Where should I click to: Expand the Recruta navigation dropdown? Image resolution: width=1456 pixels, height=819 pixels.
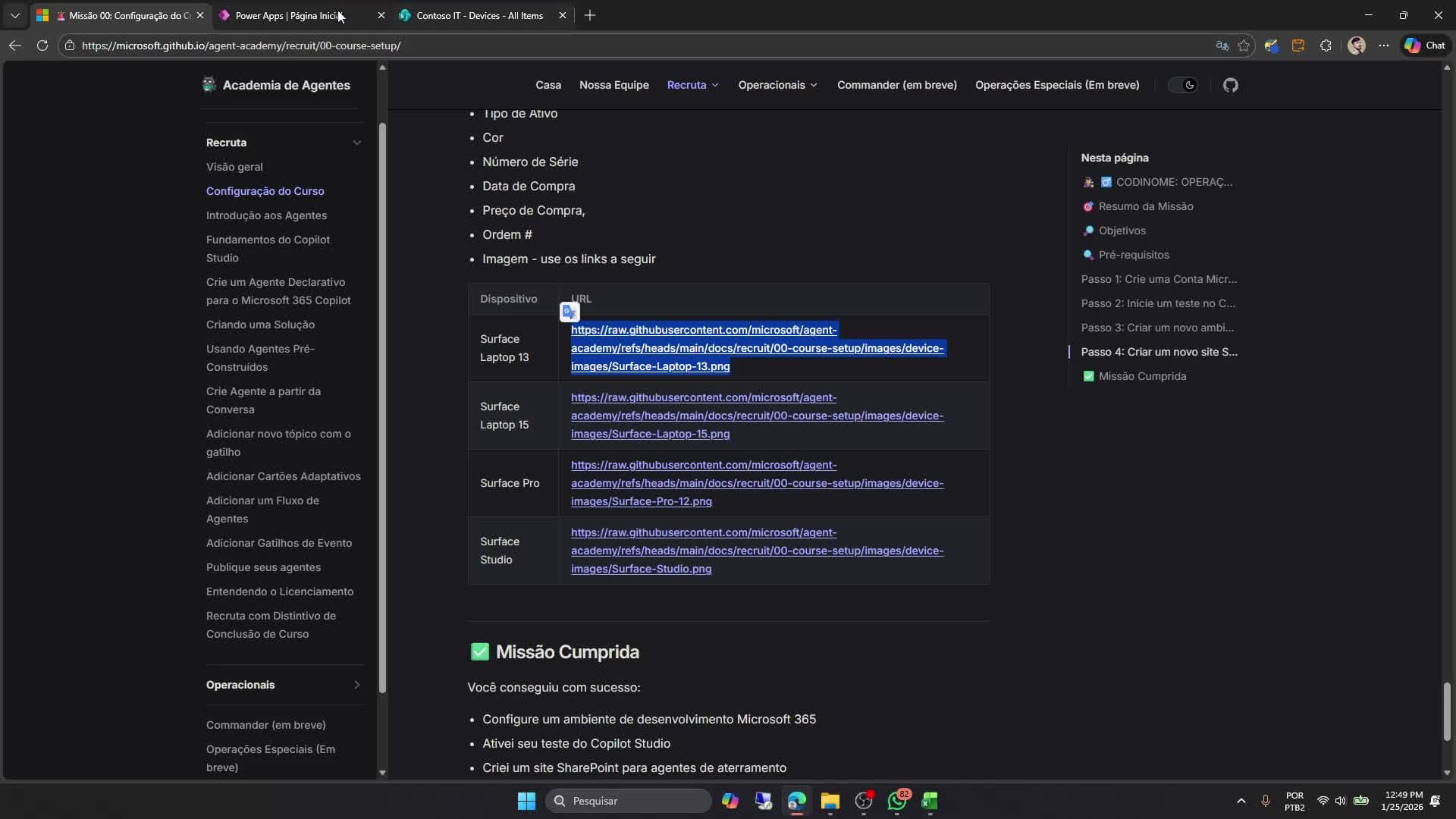click(x=692, y=85)
